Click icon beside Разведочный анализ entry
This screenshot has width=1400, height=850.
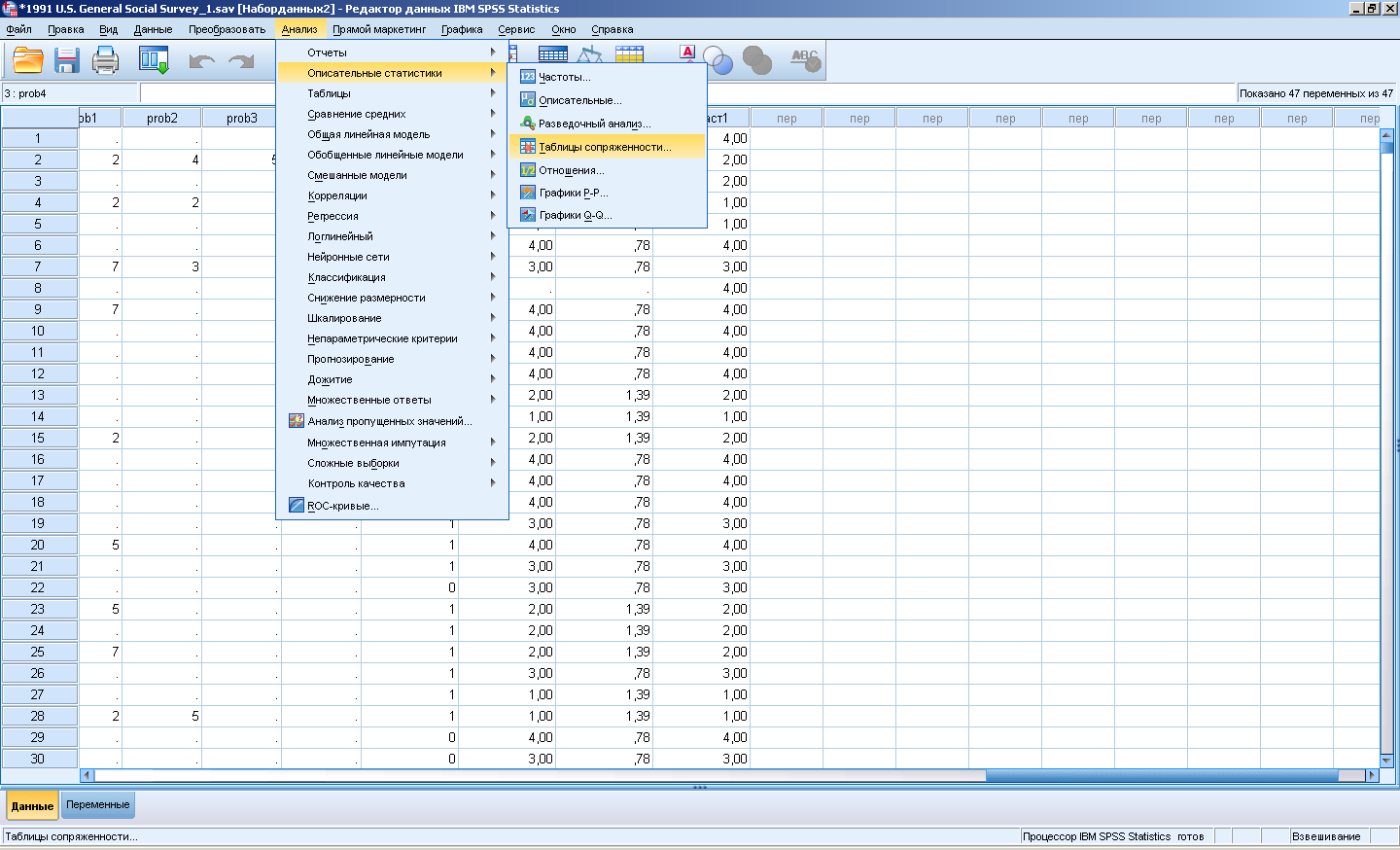(528, 124)
